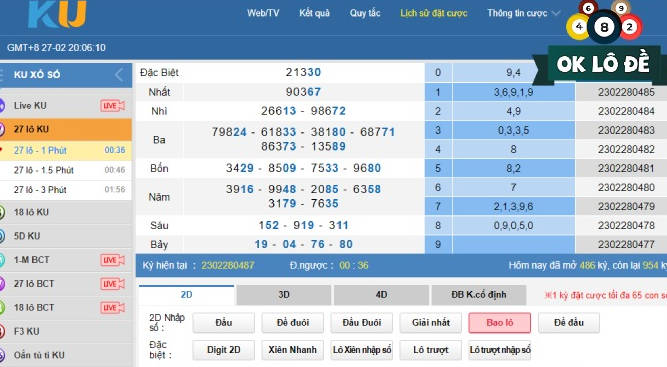Click current period number 2302280487
Screen dimensions: 667x367
point(228,266)
